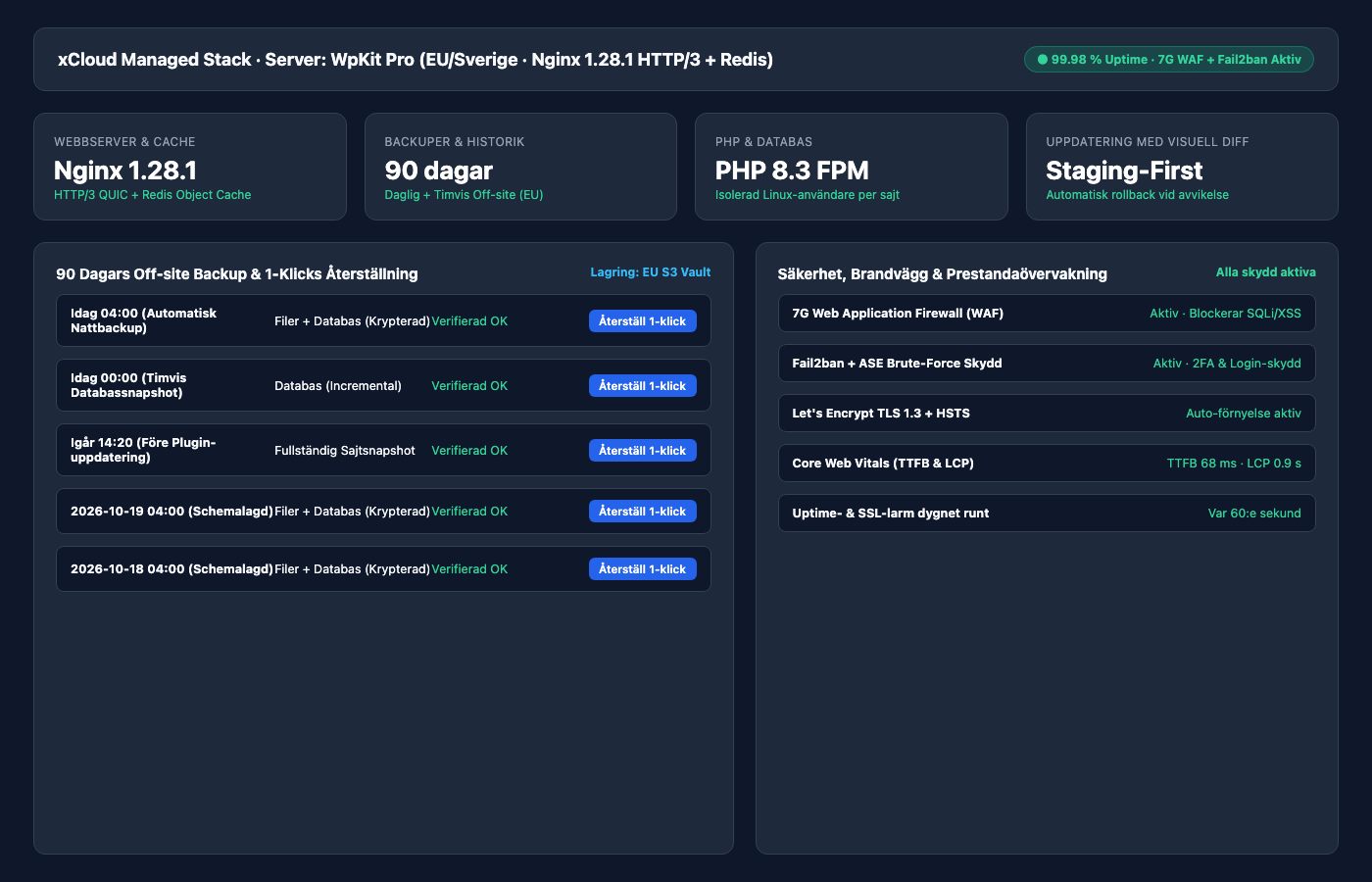Screen dimensions: 1372x882
Task: Click the 2026-10-19 04:00 (Schemalagd) label
Action: (171, 512)
